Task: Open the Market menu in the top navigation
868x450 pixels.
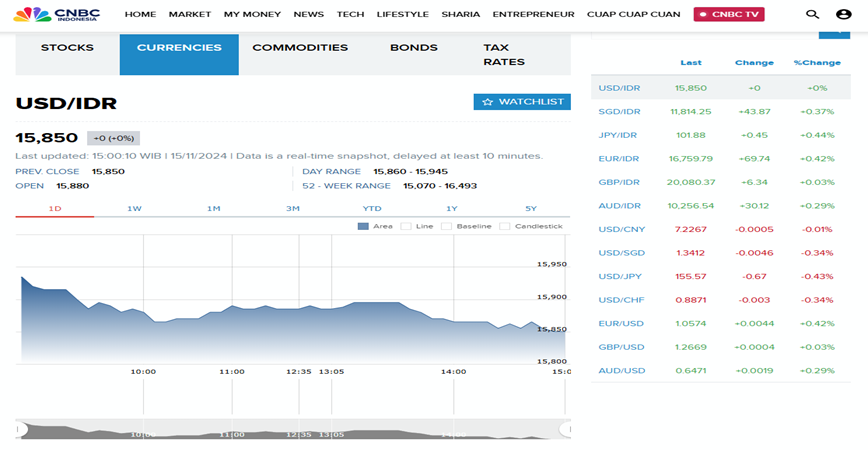Action: coord(190,15)
